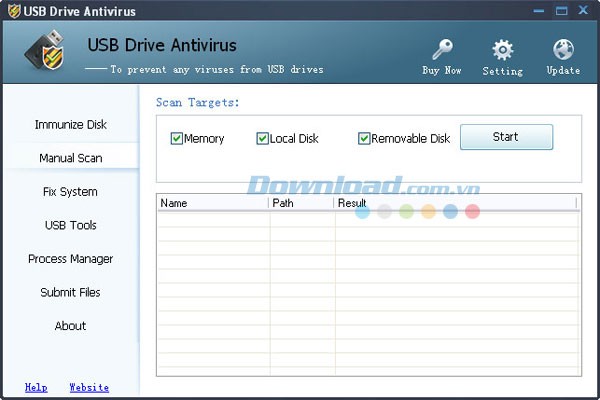The image size is (600, 400).
Task: Open USB Tools from the sidebar
Action: [71, 225]
